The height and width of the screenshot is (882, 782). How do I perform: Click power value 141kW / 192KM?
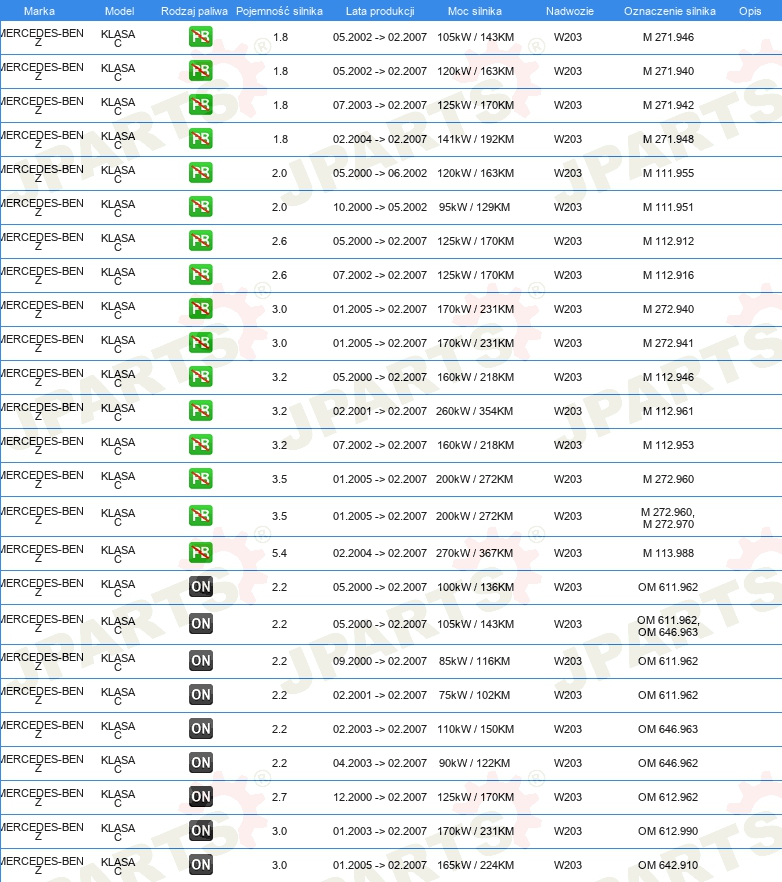tap(475, 138)
